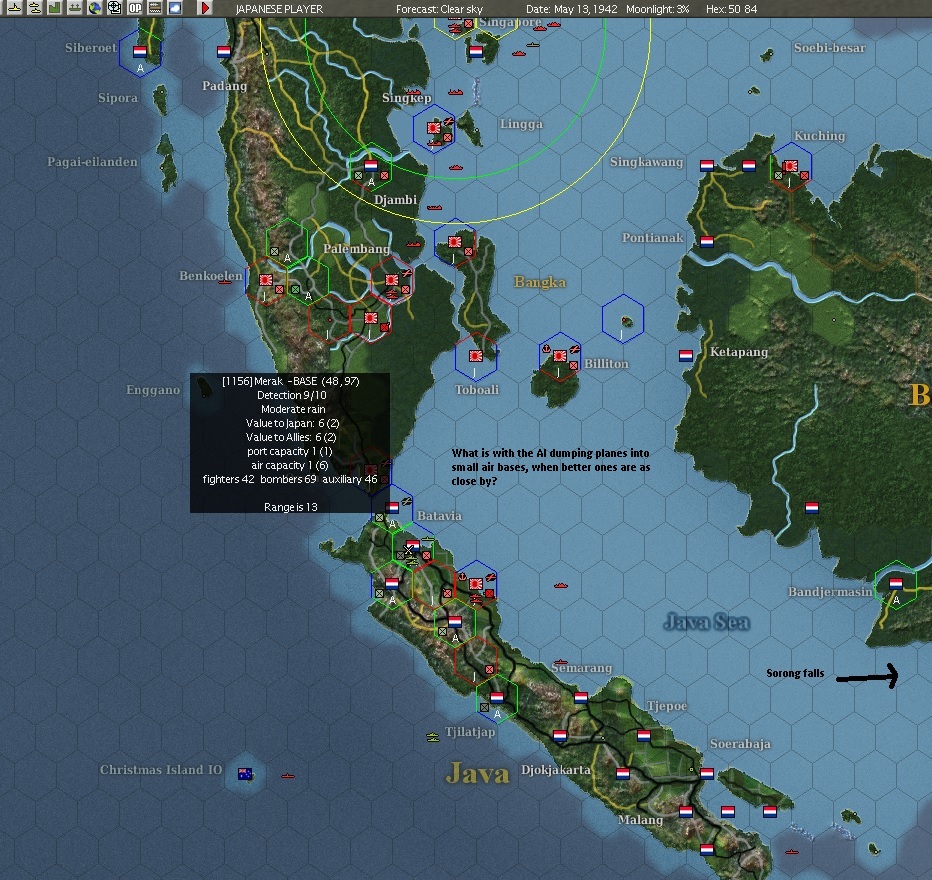Select the Australian flag on Christmas Island

click(x=245, y=774)
